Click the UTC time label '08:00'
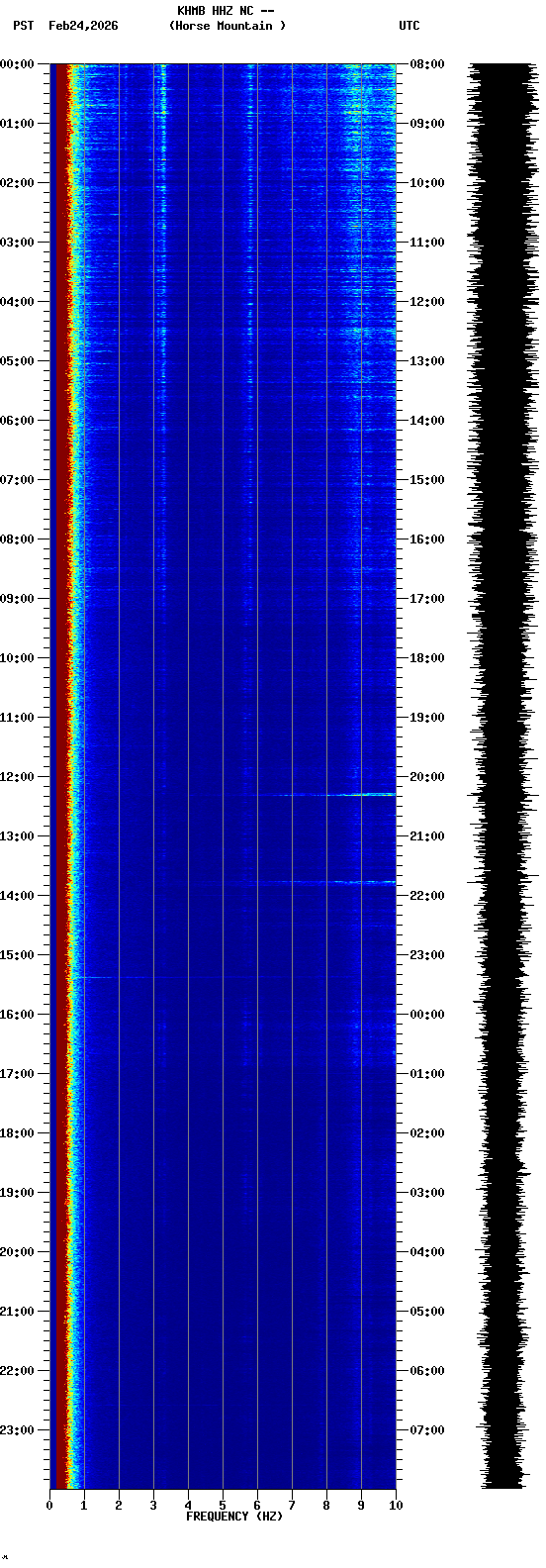The height and width of the screenshot is (1568, 546). pyautogui.click(x=427, y=64)
